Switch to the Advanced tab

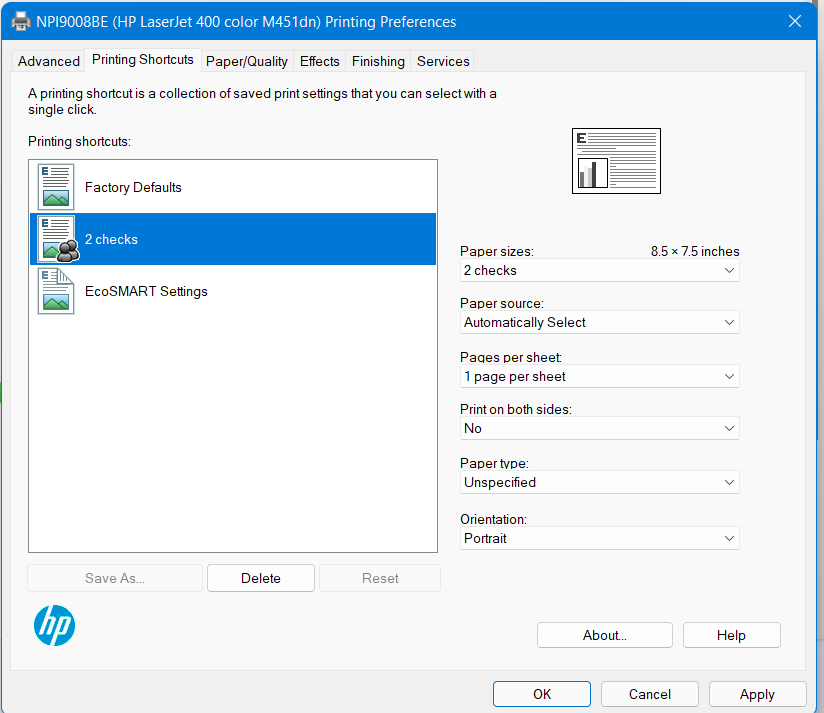tap(49, 61)
